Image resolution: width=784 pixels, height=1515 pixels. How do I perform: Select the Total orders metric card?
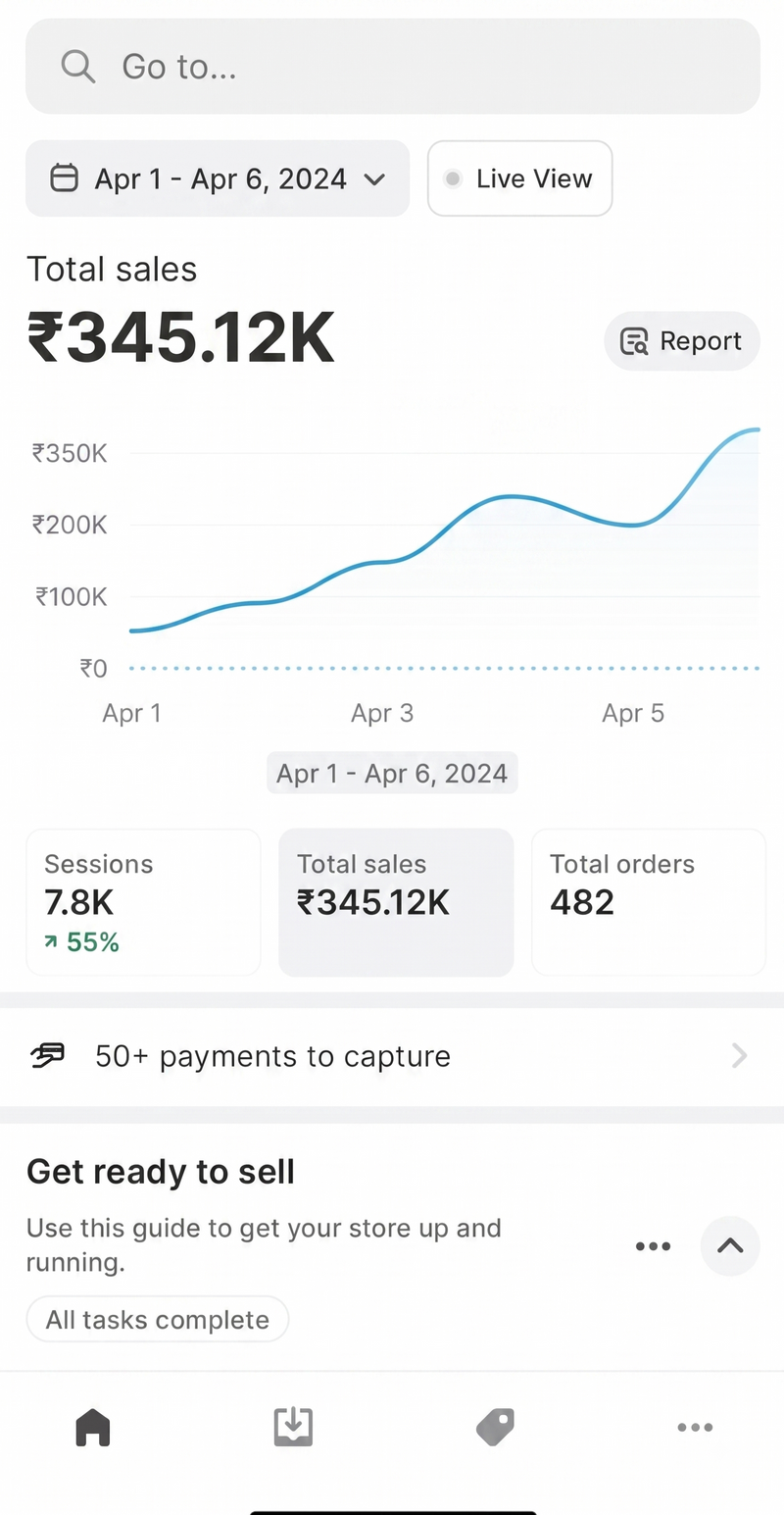tap(649, 902)
